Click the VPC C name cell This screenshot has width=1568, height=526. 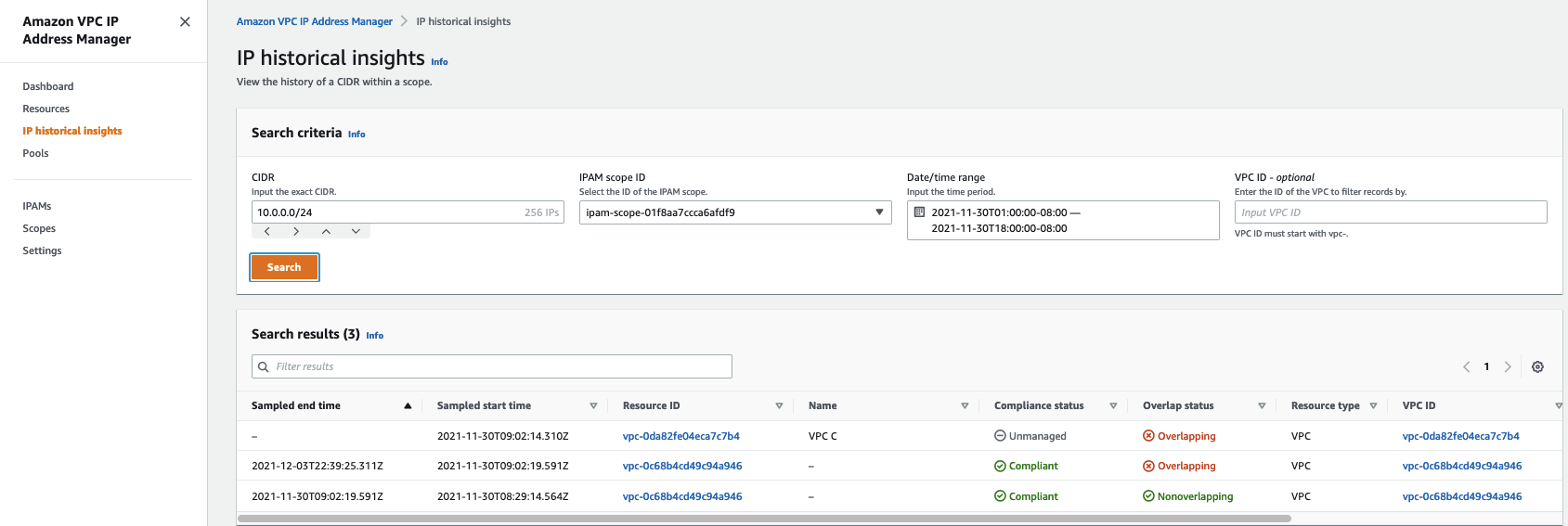[x=823, y=436]
